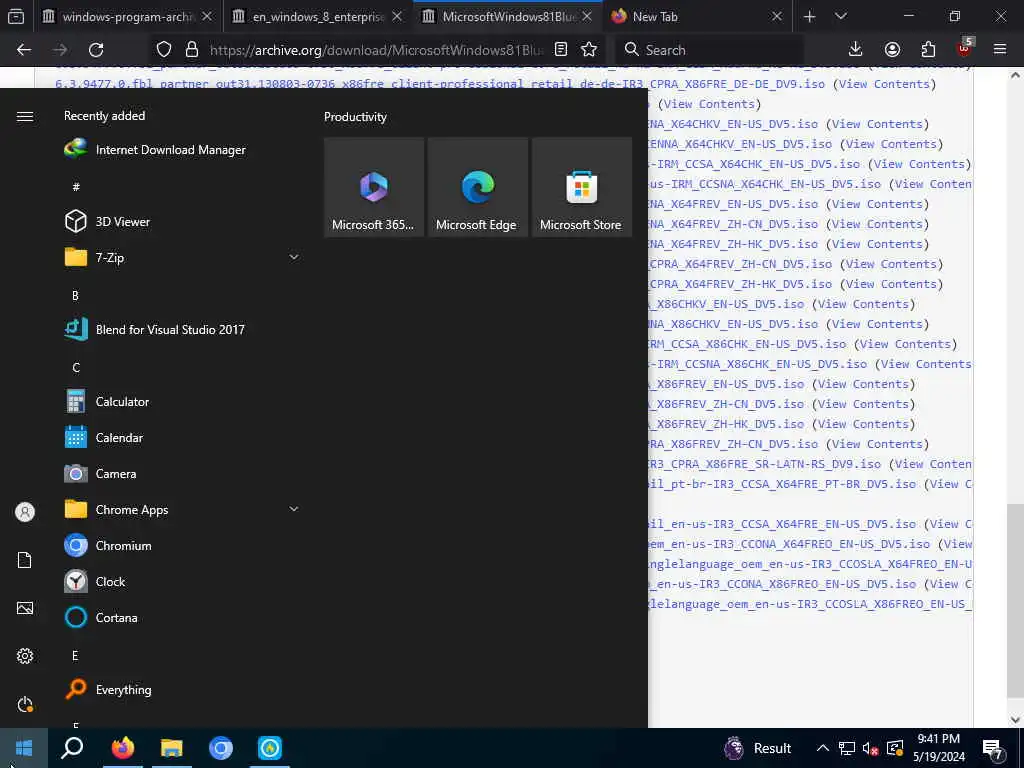The image size is (1024, 768).
Task: Select MicrosoftWindows81Blue tab
Action: click(x=508, y=16)
